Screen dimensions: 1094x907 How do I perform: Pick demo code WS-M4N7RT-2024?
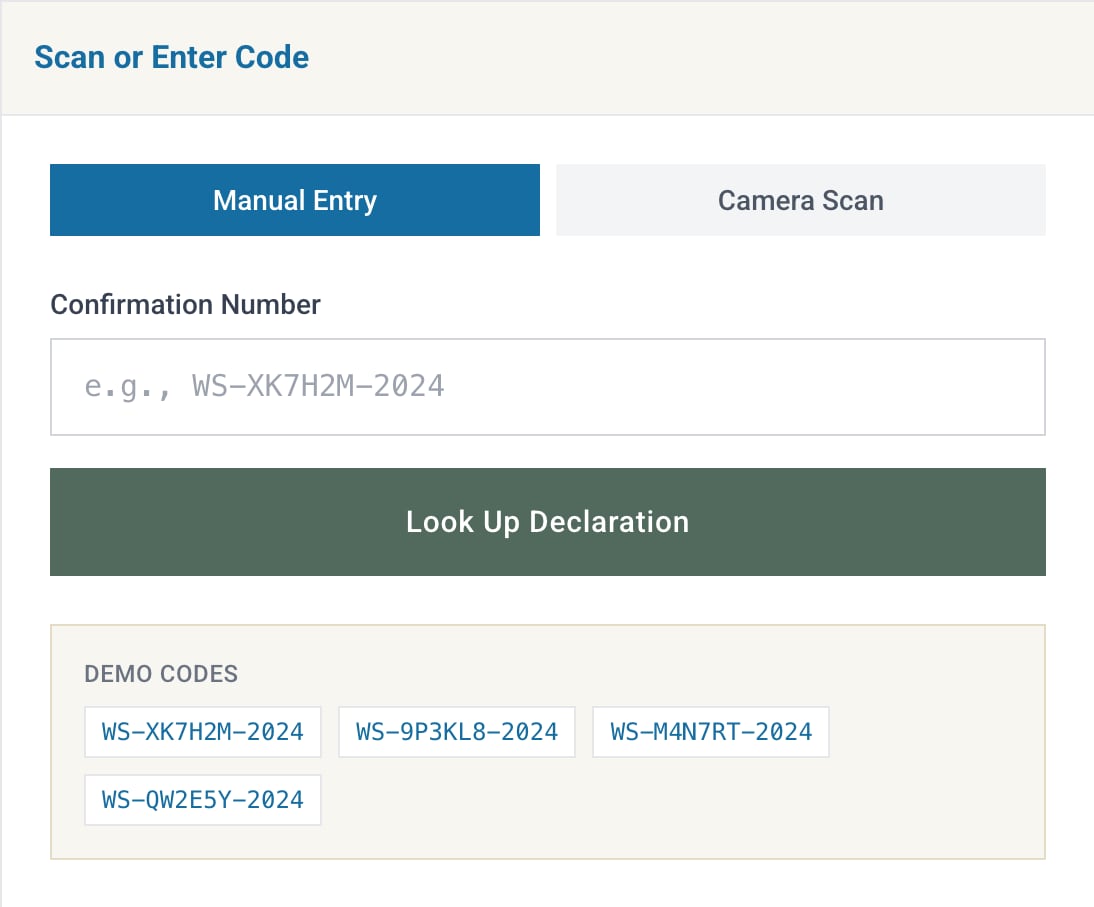click(711, 732)
